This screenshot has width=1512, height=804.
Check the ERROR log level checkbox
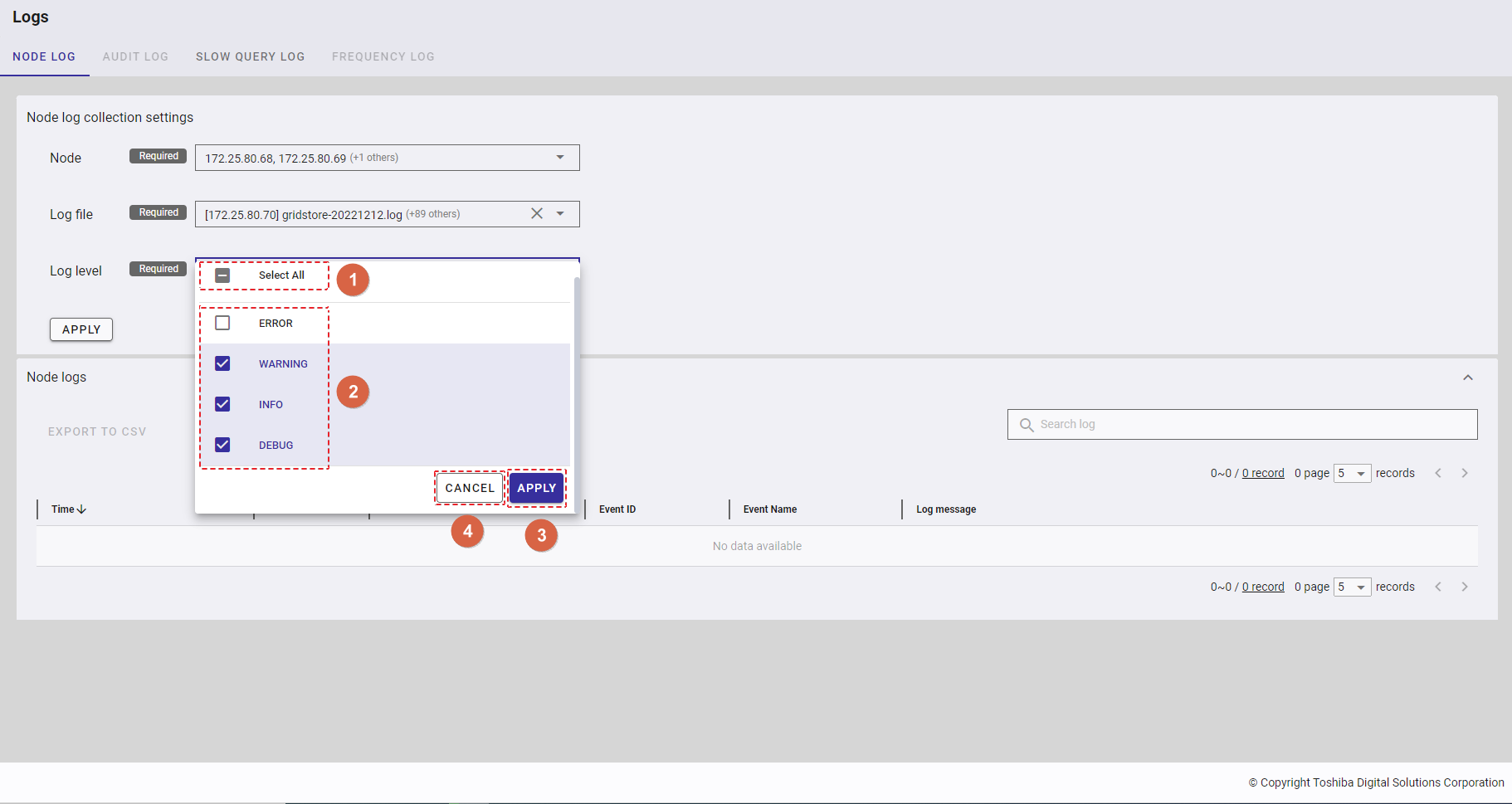(x=222, y=323)
